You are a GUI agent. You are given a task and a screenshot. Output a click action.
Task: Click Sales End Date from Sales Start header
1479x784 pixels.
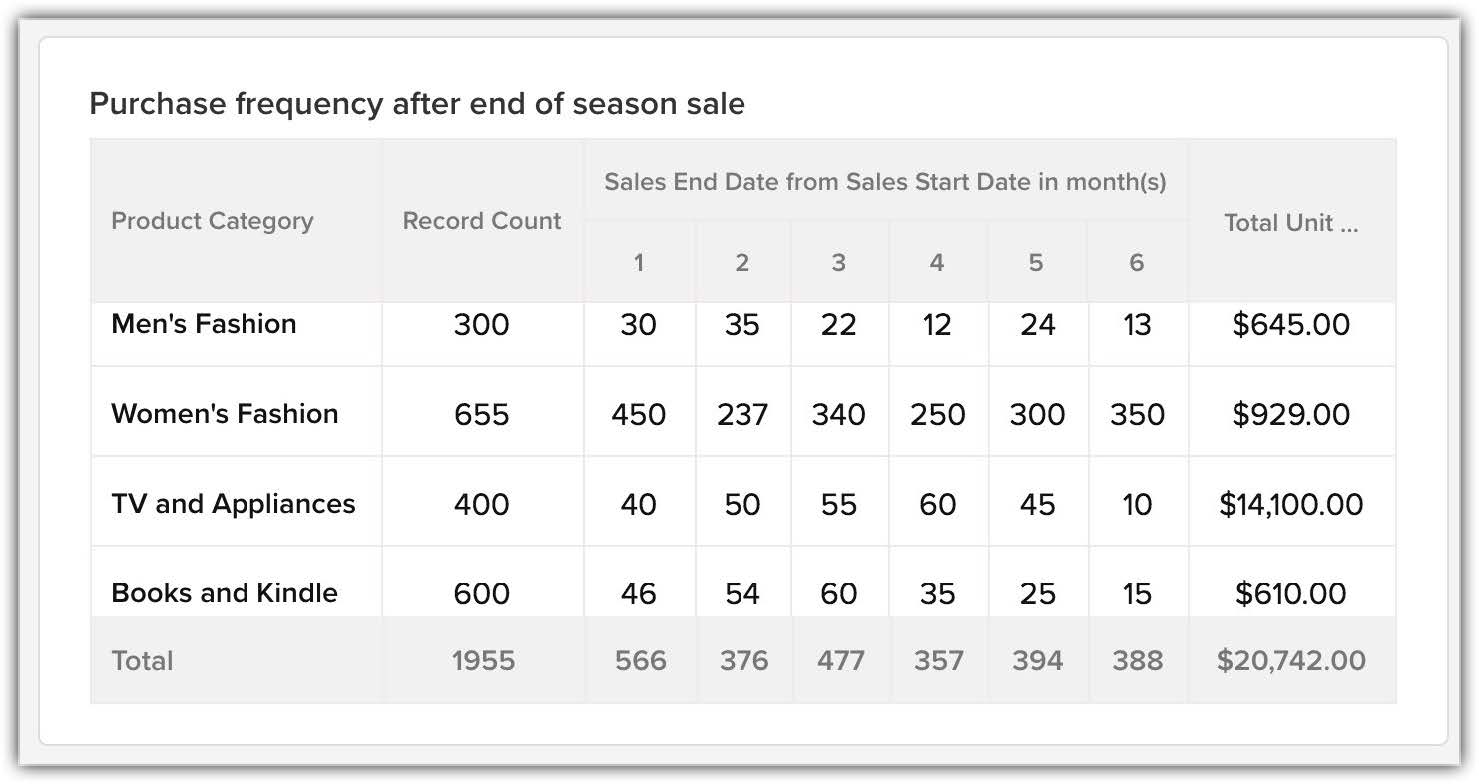pos(885,182)
